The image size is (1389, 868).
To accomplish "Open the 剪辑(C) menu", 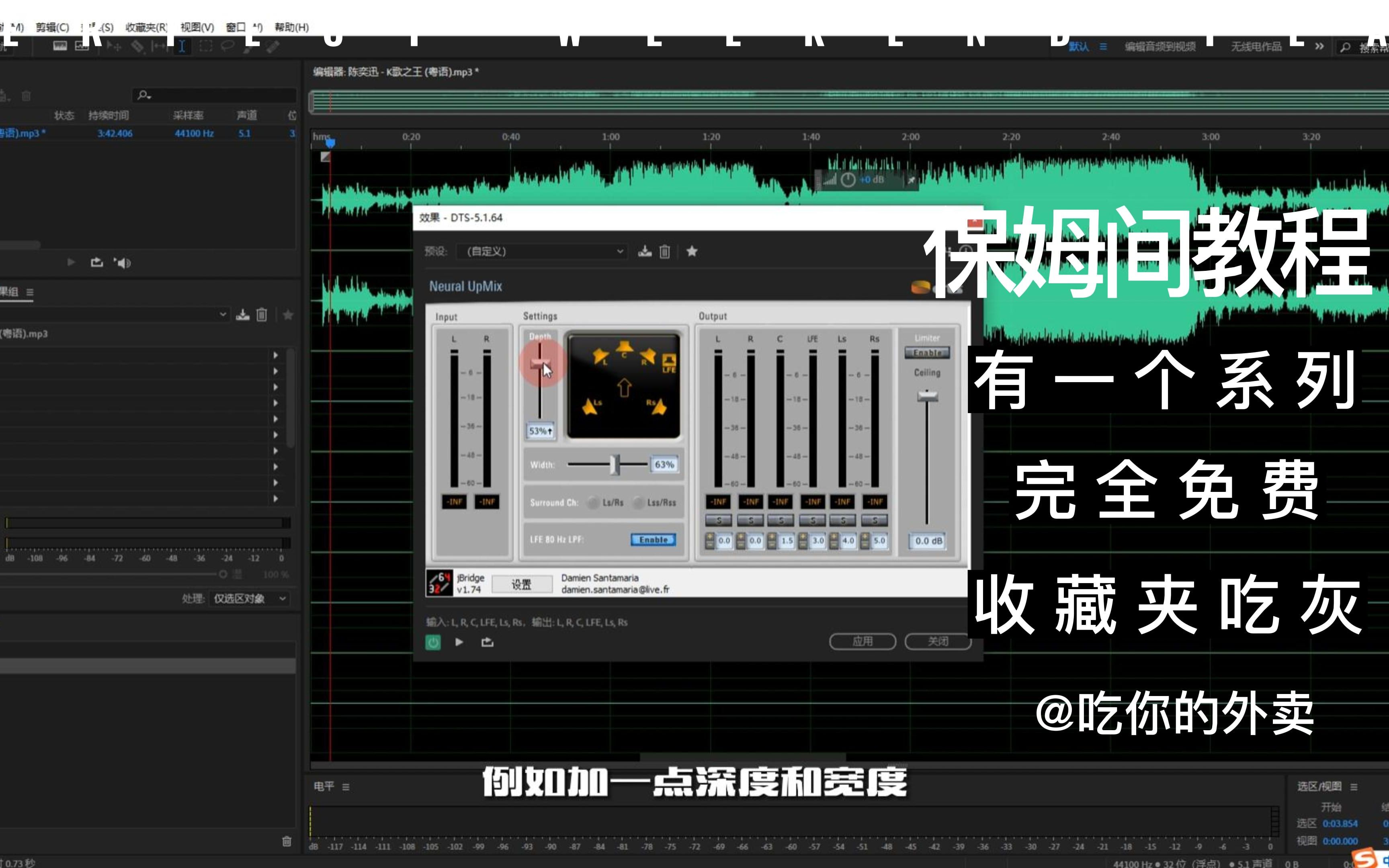I will (52, 27).
